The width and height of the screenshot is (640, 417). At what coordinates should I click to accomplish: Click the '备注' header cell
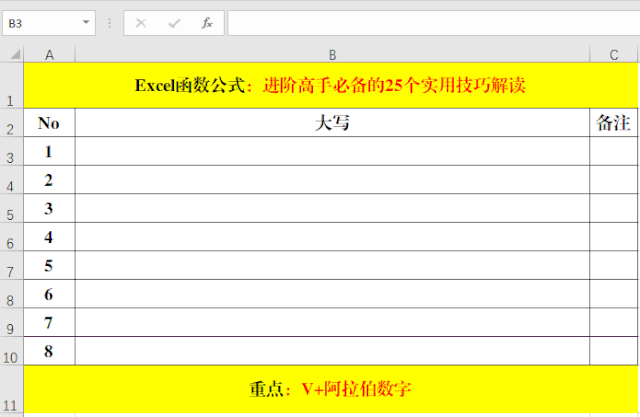[614, 122]
